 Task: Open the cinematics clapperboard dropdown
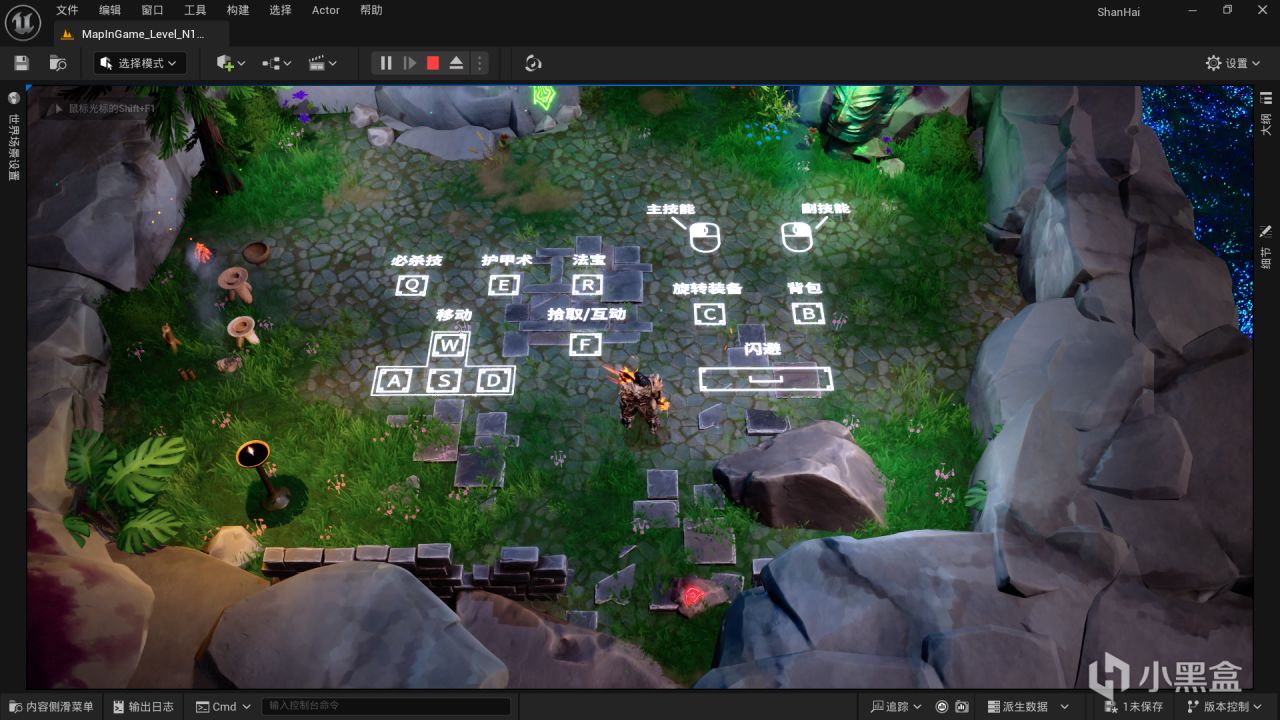(x=323, y=63)
